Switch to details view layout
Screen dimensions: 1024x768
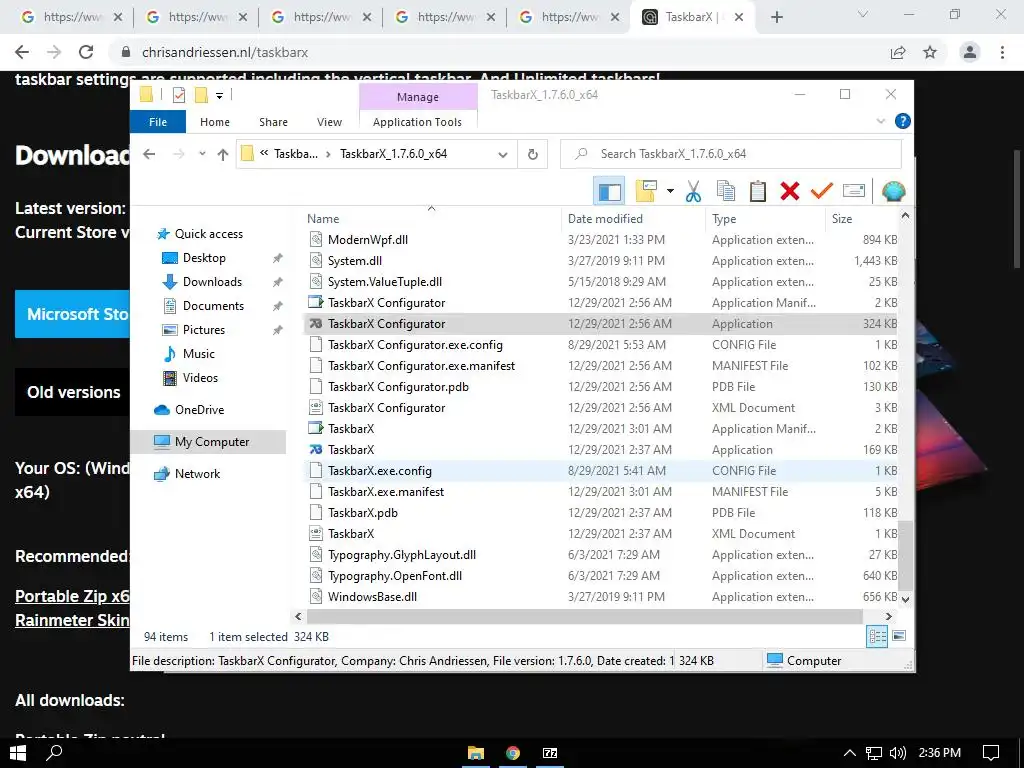click(876, 636)
